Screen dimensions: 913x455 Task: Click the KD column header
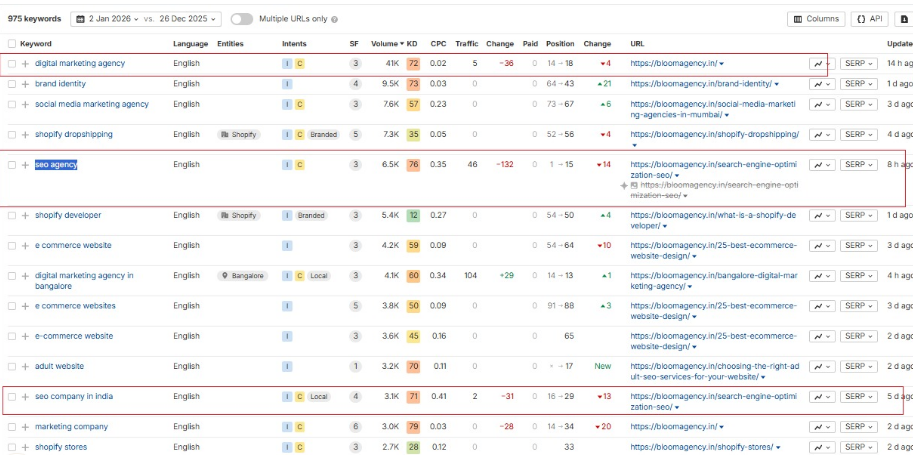412,44
